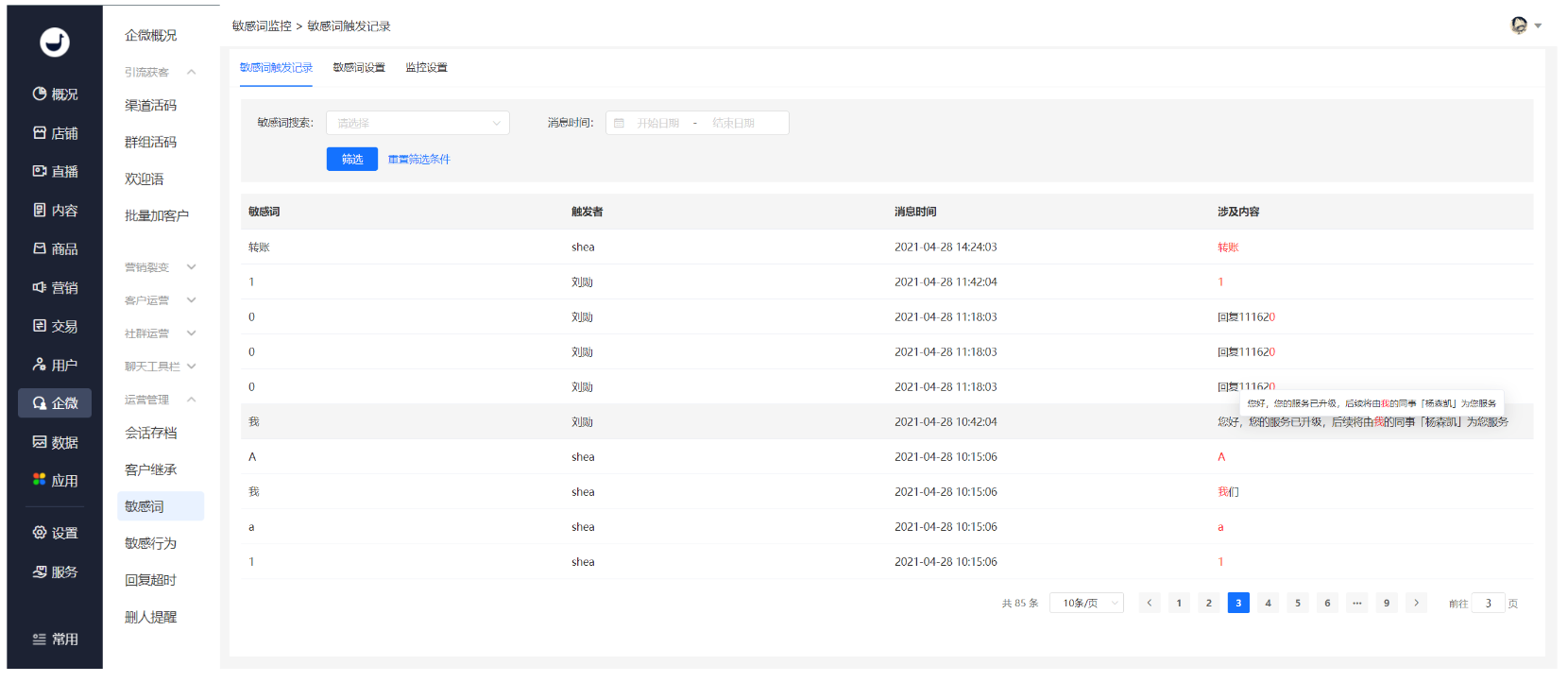Select 企微 in the left sidebar
The width and height of the screenshot is (1568, 682).
[x=55, y=403]
